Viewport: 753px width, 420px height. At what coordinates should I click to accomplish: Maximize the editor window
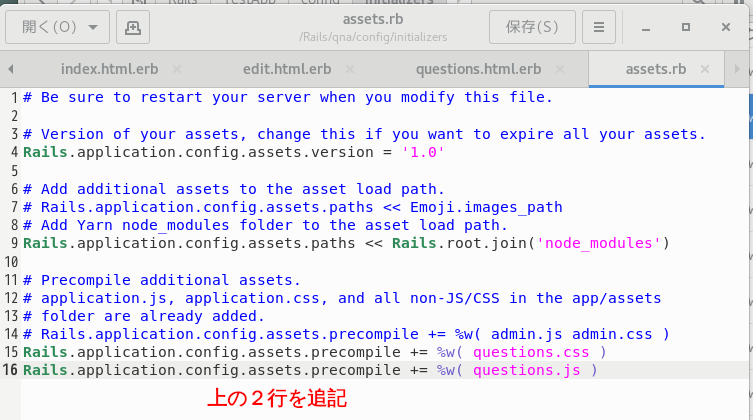686,27
